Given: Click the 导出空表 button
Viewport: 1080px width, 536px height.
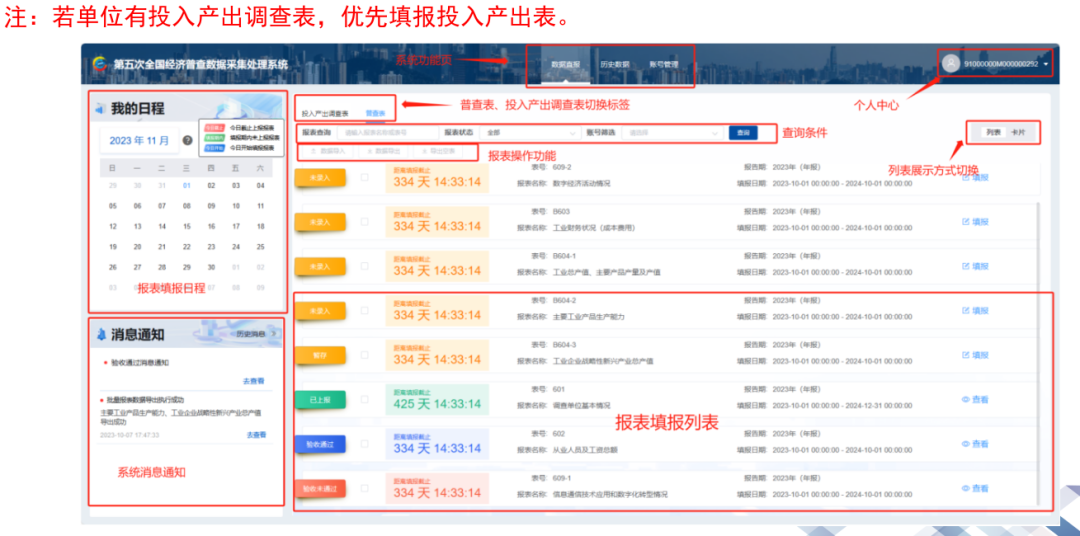Looking at the screenshot, I should tap(439, 151).
